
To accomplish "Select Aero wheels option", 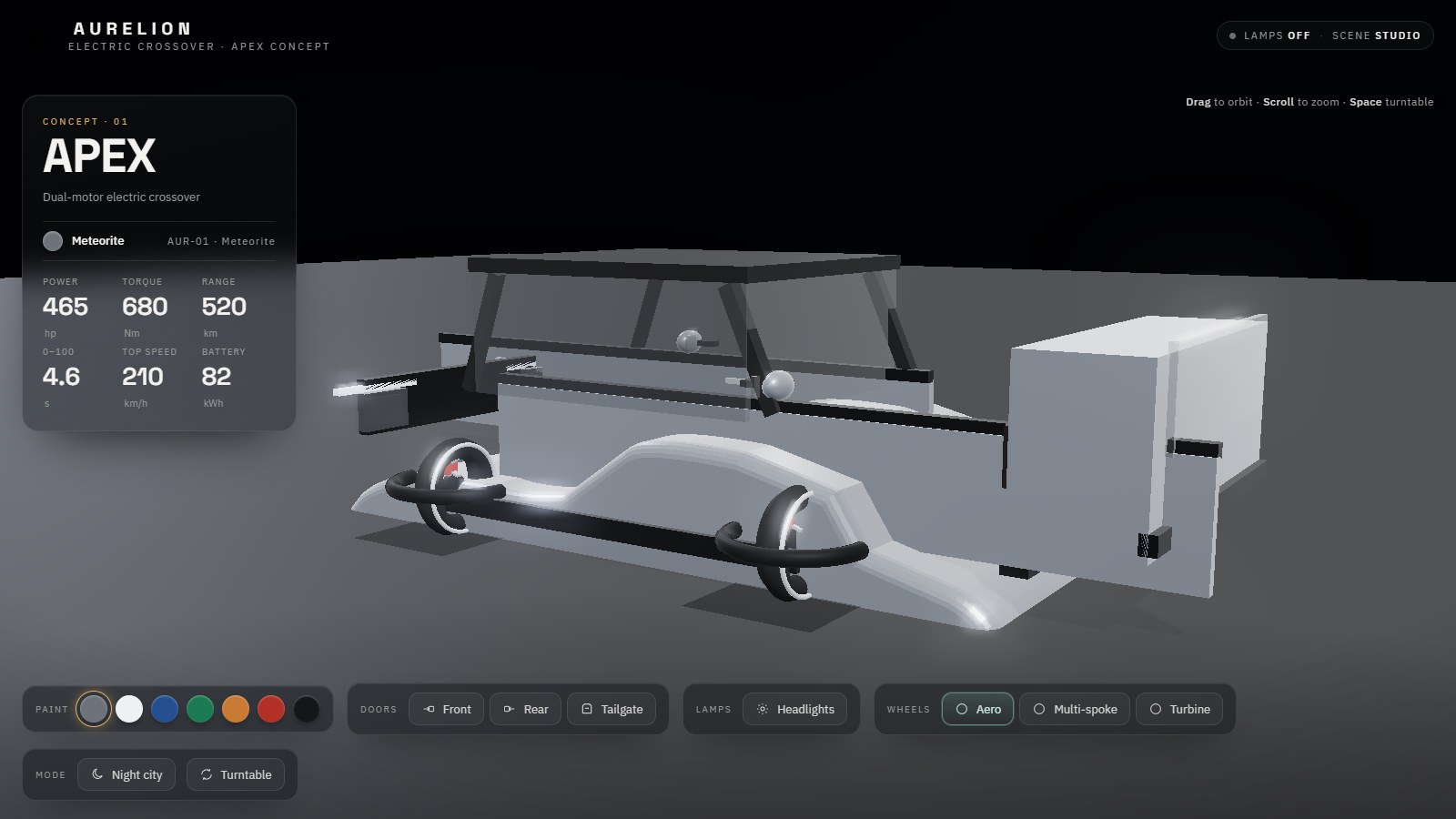I will click(978, 709).
